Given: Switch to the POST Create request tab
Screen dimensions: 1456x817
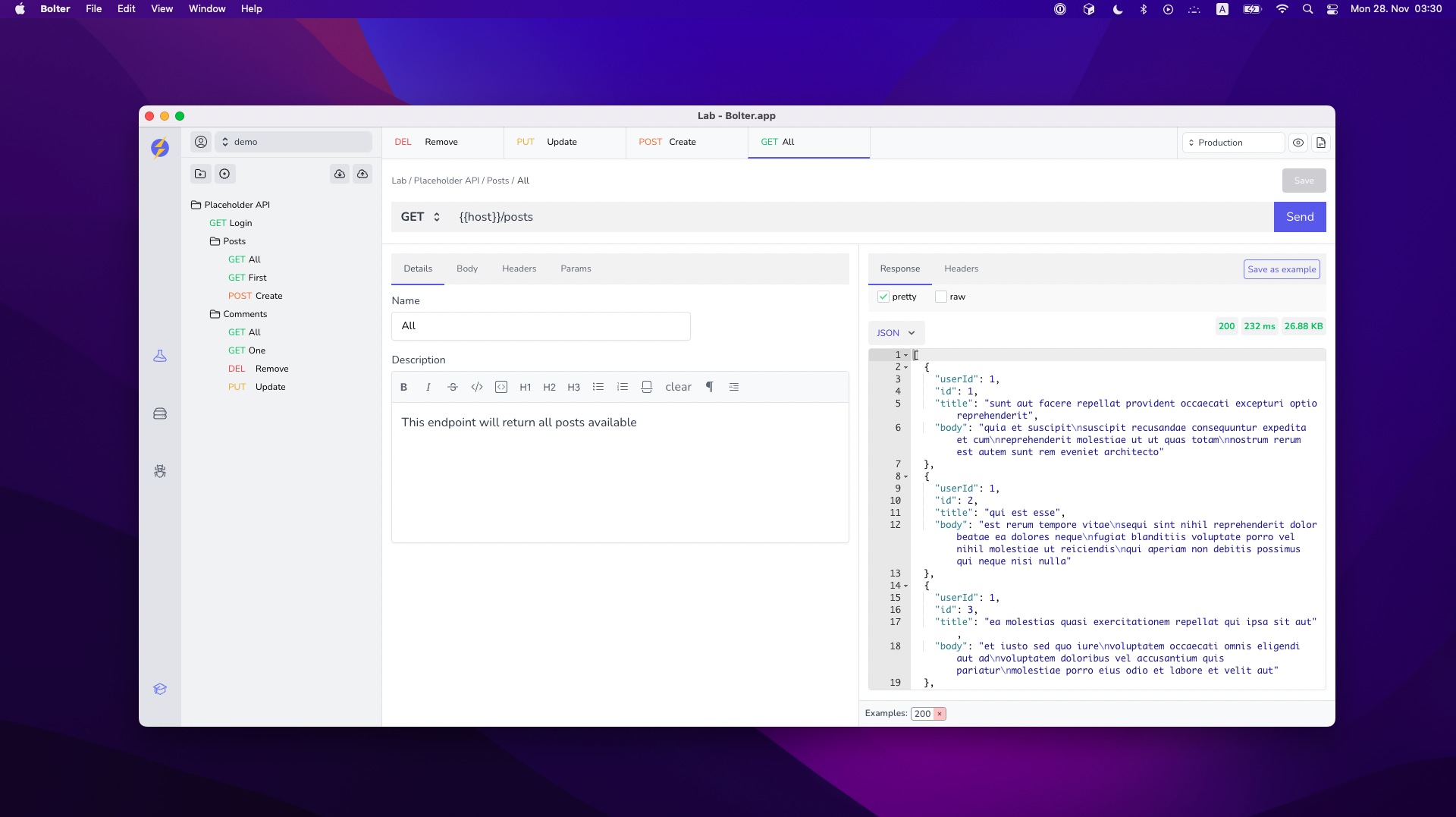Looking at the screenshot, I should click(687, 142).
